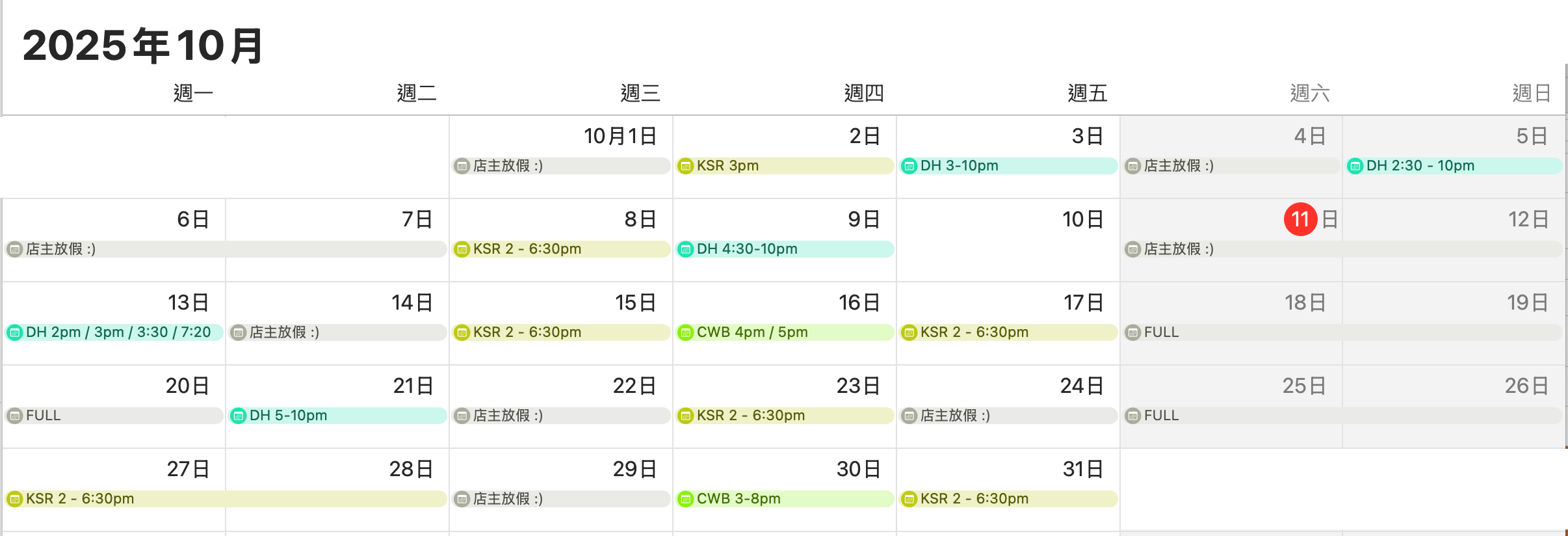Viewport: 1568px width, 536px height.
Task: Open the DH 2pm / 3pm / 3:30 / 7:20 event
Action: [x=118, y=332]
